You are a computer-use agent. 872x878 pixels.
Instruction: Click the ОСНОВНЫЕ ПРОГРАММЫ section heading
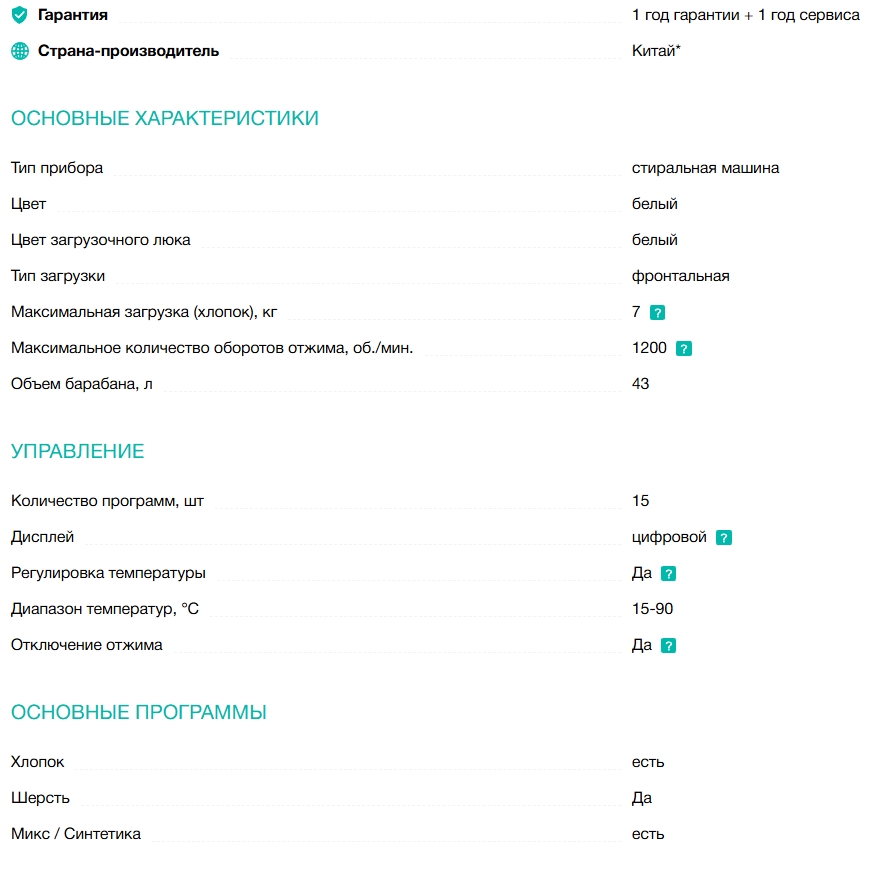click(x=139, y=713)
